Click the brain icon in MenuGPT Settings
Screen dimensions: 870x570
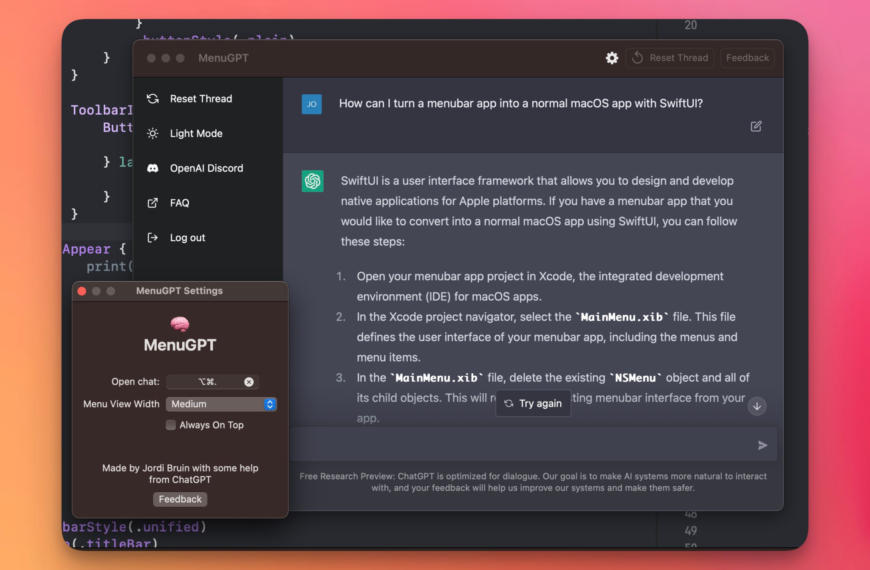pos(180,323)
